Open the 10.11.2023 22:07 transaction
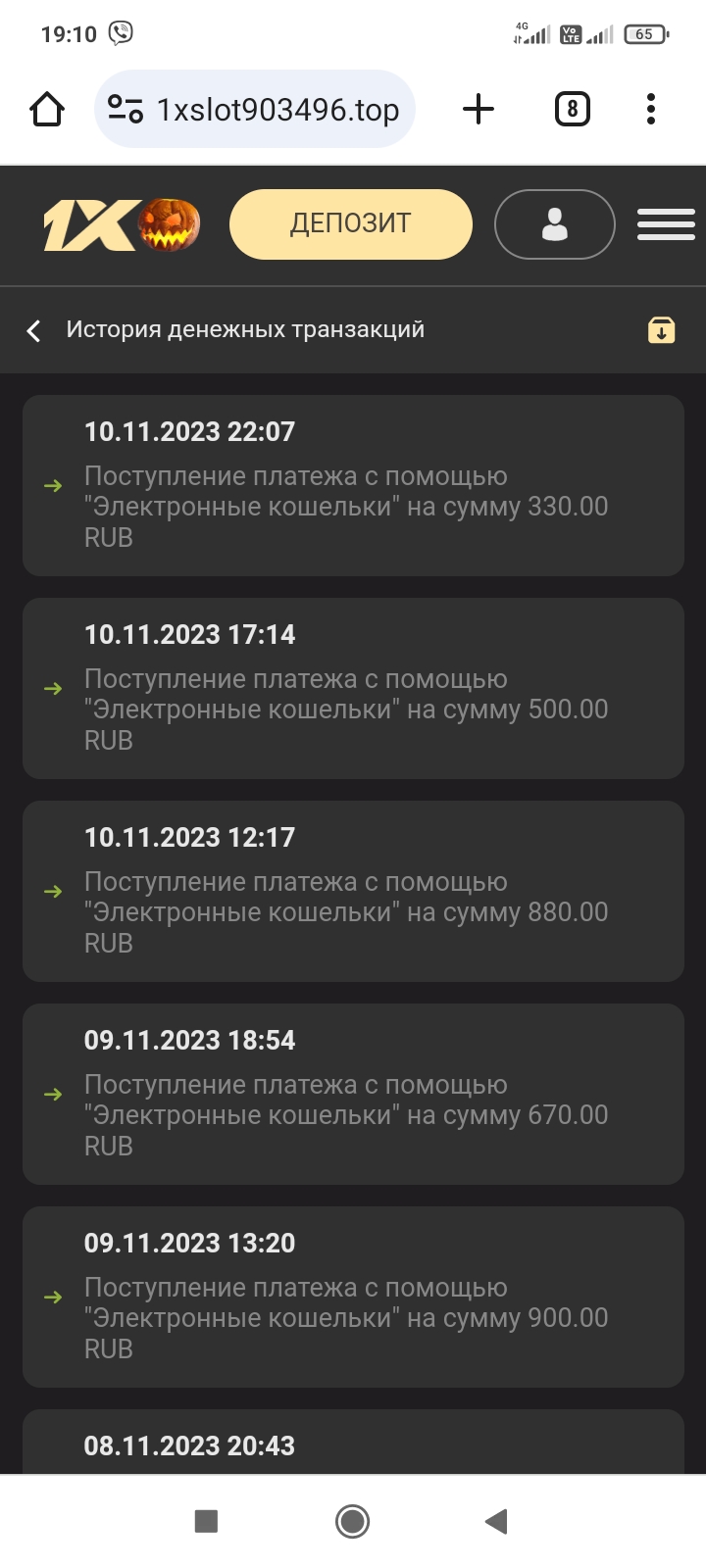Screen dimensions: 706x1568 tap(353, 485)
